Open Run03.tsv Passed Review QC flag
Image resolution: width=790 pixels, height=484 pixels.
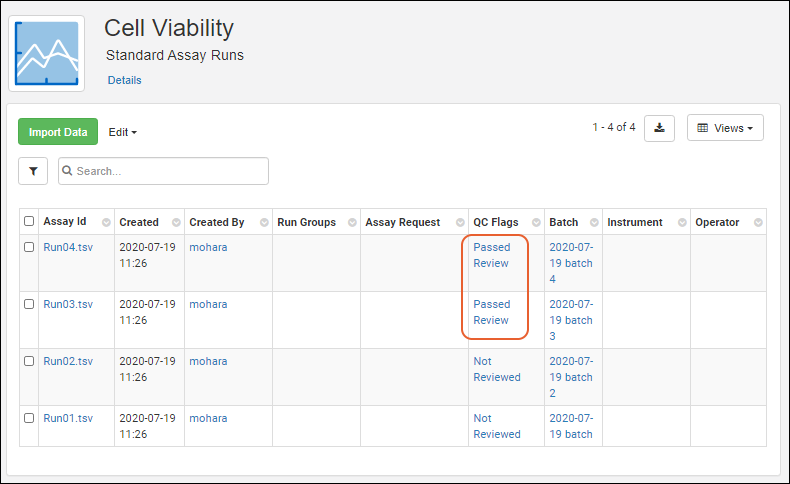(x=492, y=312)
